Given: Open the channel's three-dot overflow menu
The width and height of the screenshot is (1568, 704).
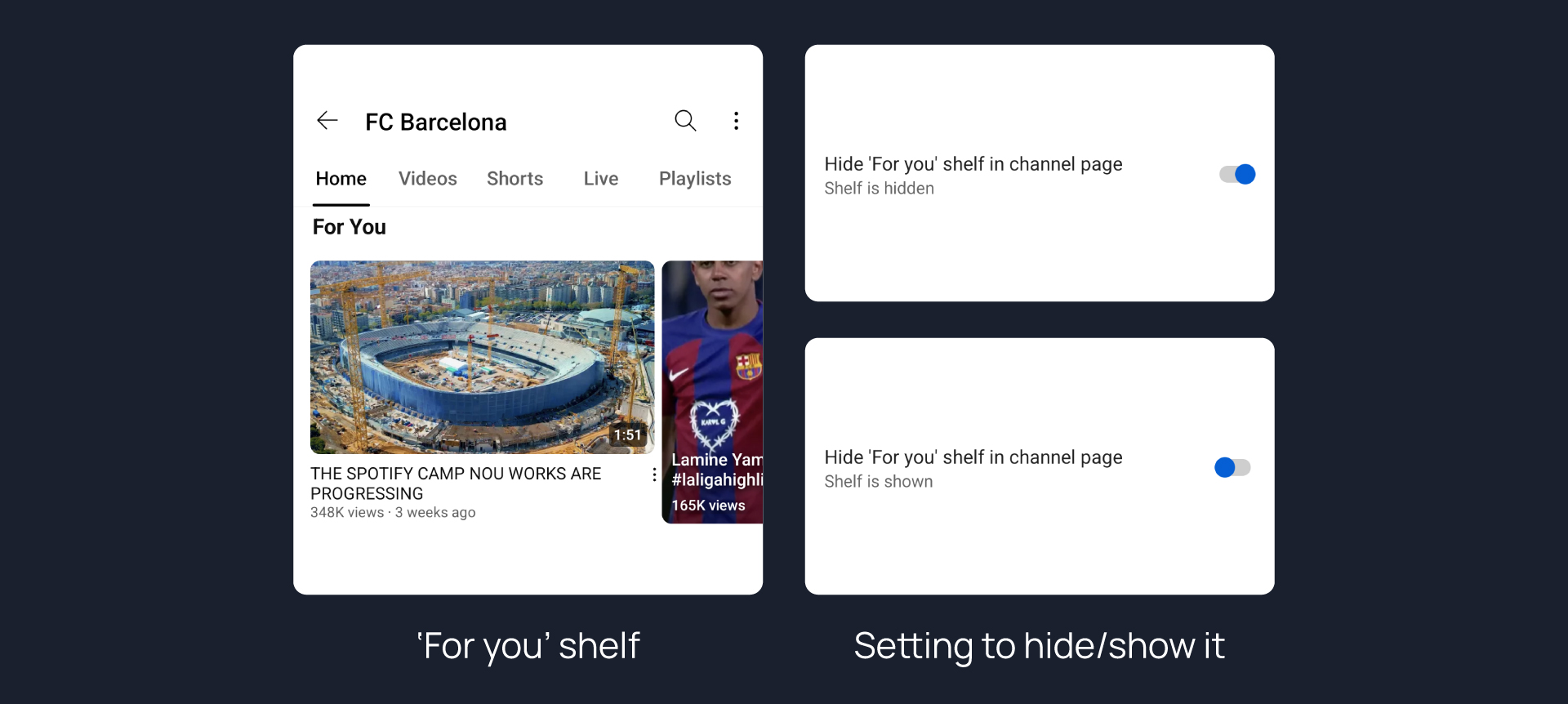Looking at the screenshot, I should (x=736, y=121).
